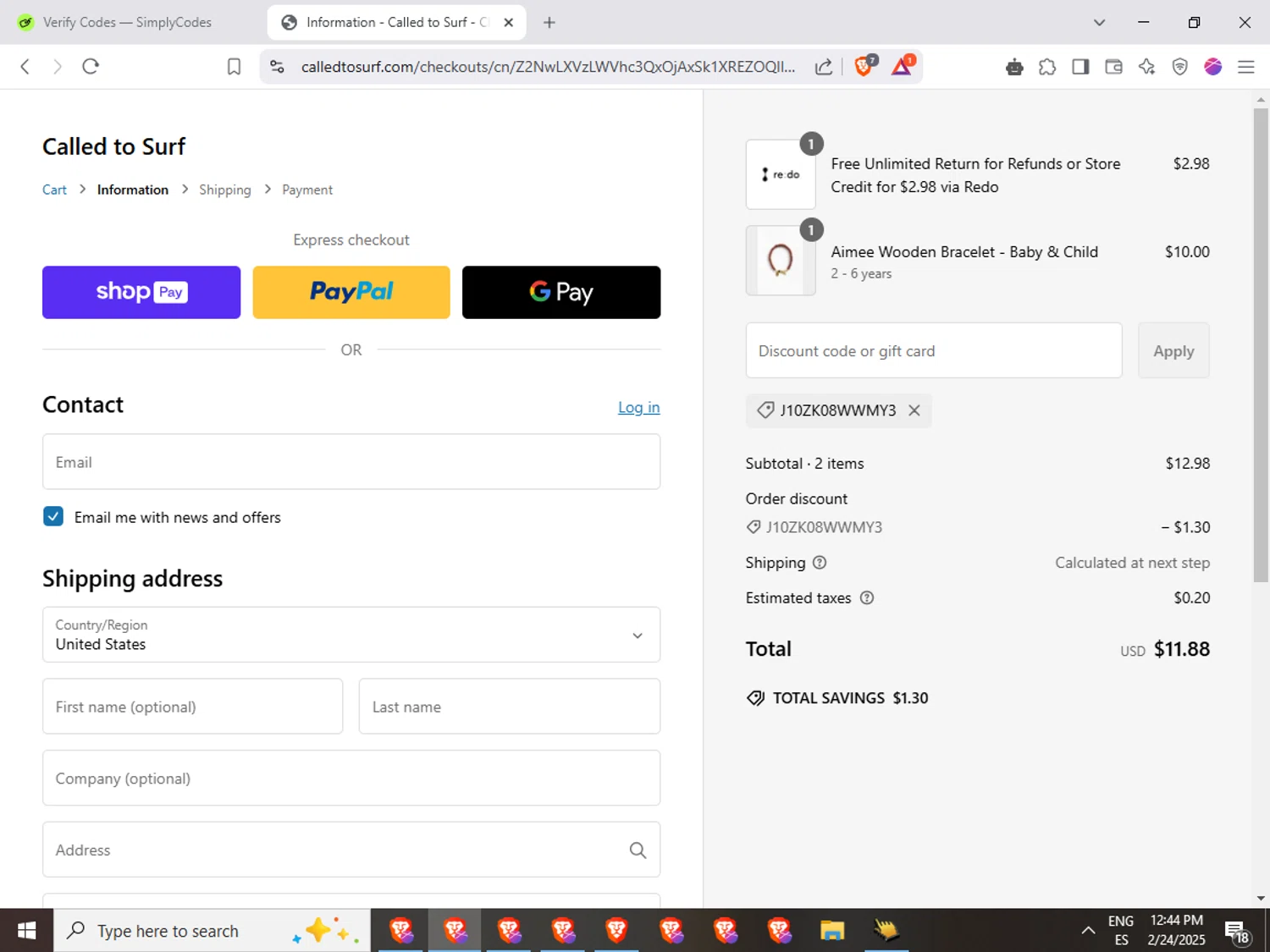1270x952 pixels.
Task: Focus the First name (optional) field
Action: pos(193,707)
